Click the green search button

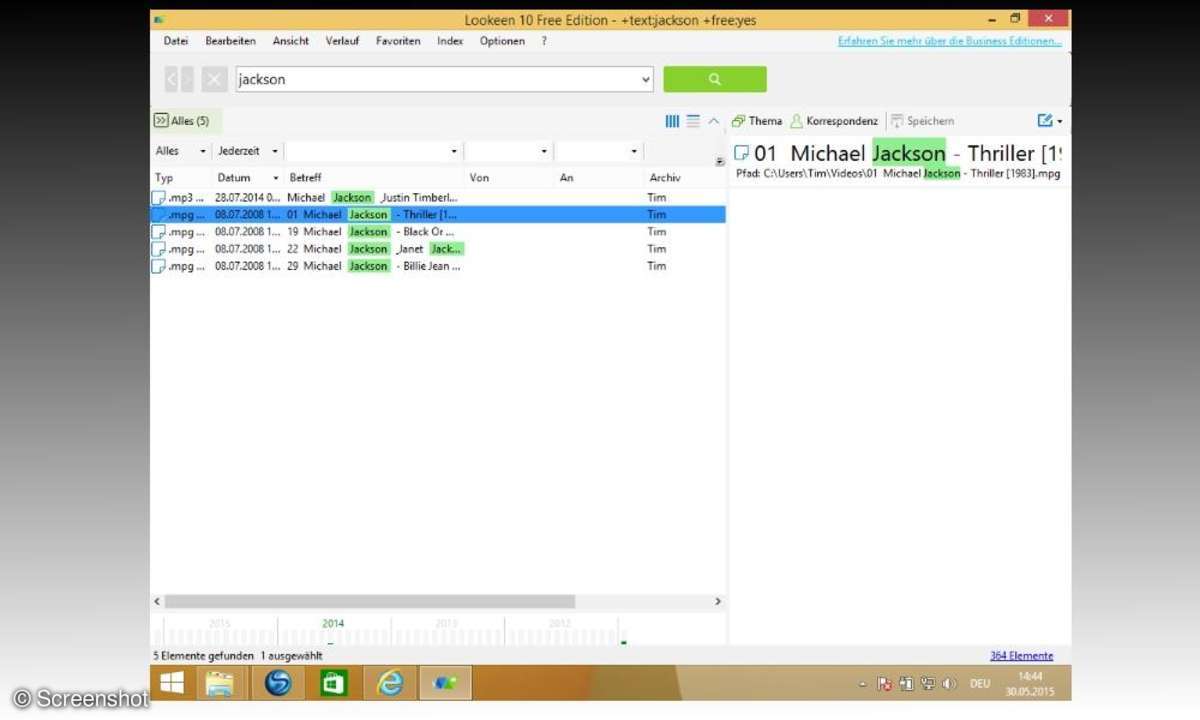(714, 79)
